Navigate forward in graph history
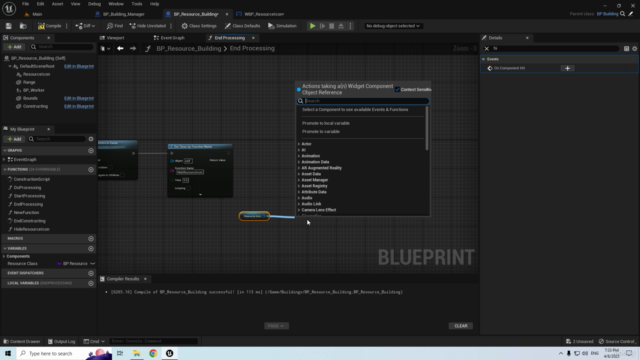The image size is (640, 360). tap(133, 49)
